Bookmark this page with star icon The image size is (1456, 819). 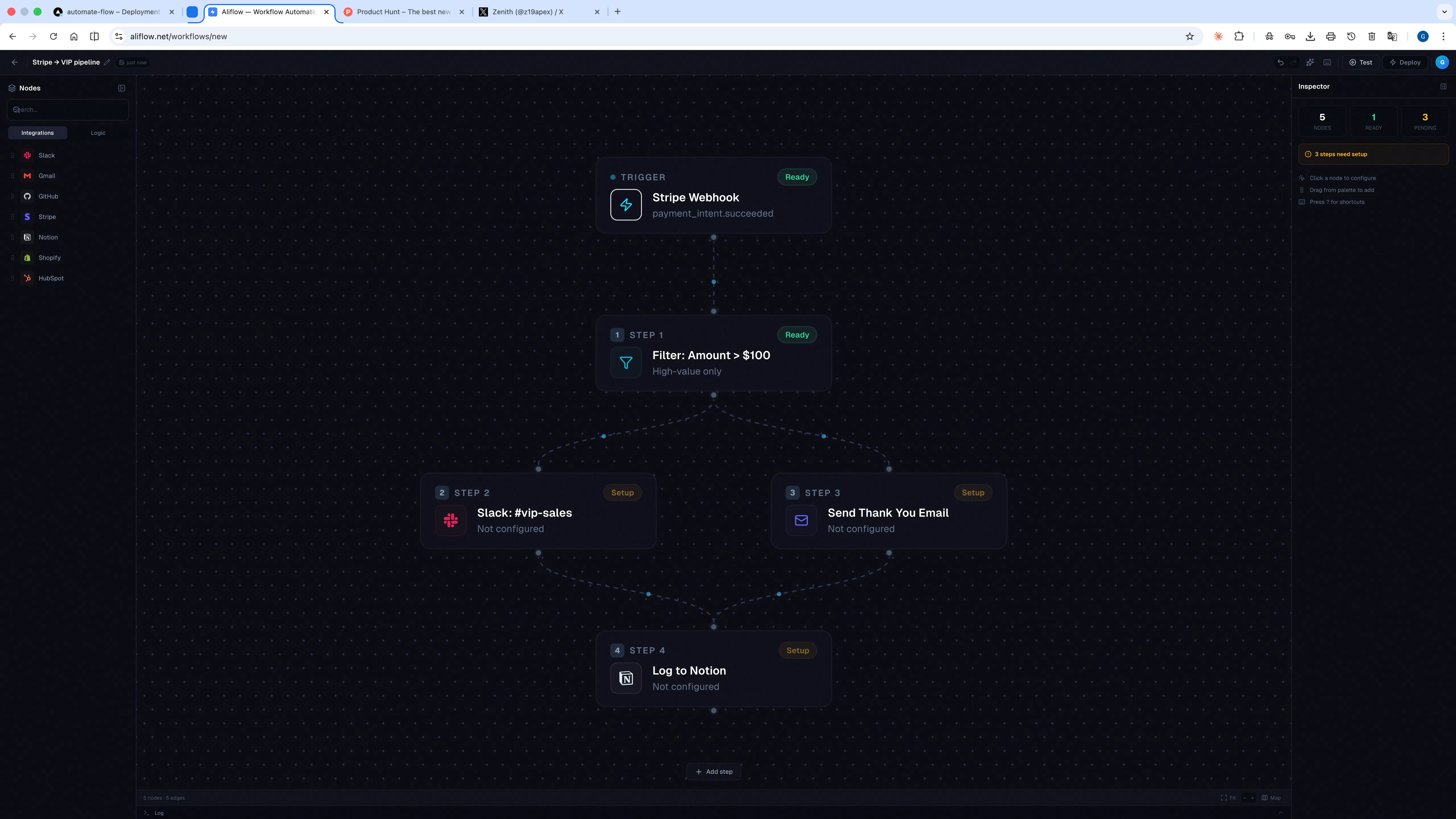coord(1190,36)
